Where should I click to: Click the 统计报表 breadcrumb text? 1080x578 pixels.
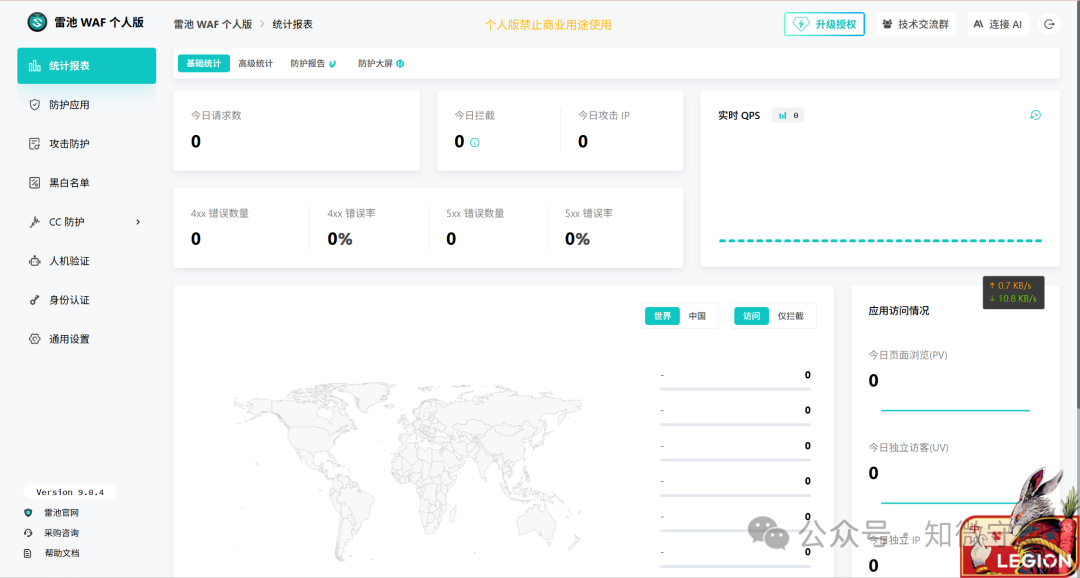293,24
